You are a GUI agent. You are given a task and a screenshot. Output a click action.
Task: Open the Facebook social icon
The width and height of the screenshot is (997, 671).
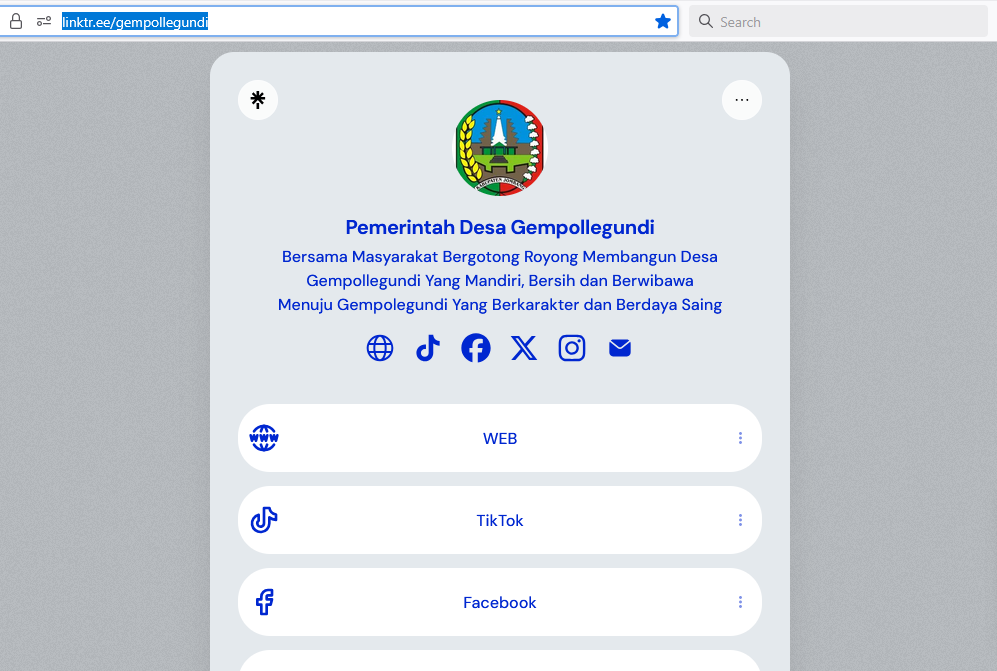click(476, 348)
